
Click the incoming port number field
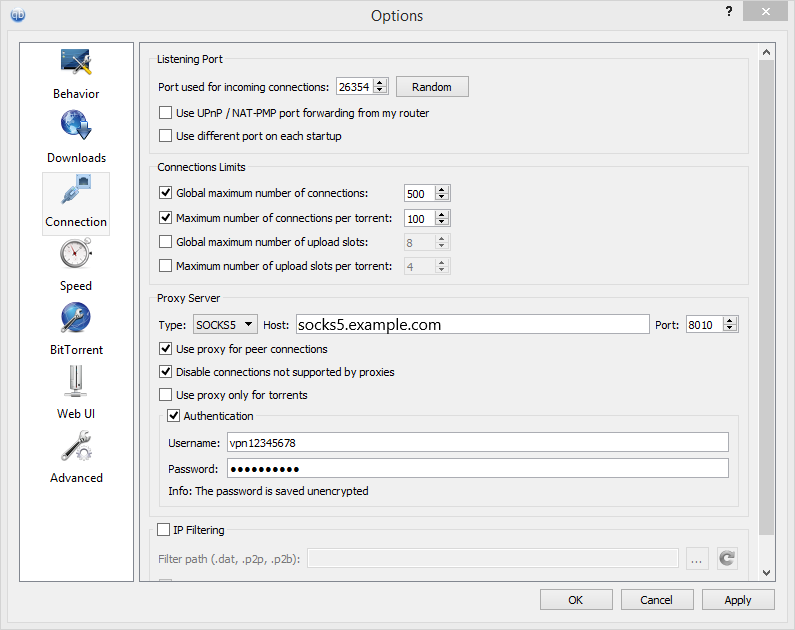(355, 87)
